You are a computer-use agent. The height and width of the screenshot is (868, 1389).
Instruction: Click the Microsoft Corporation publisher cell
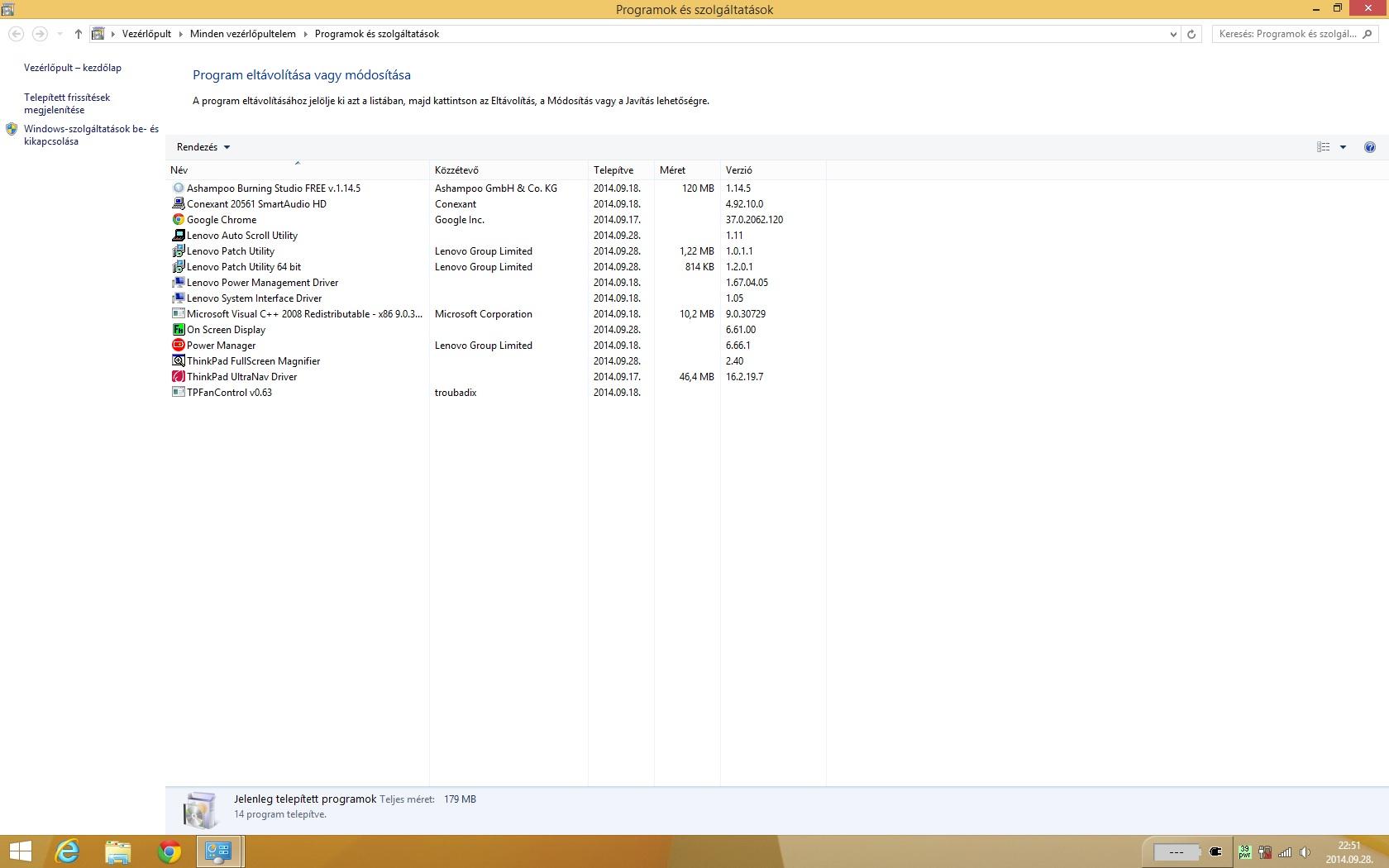coord(484,314)
